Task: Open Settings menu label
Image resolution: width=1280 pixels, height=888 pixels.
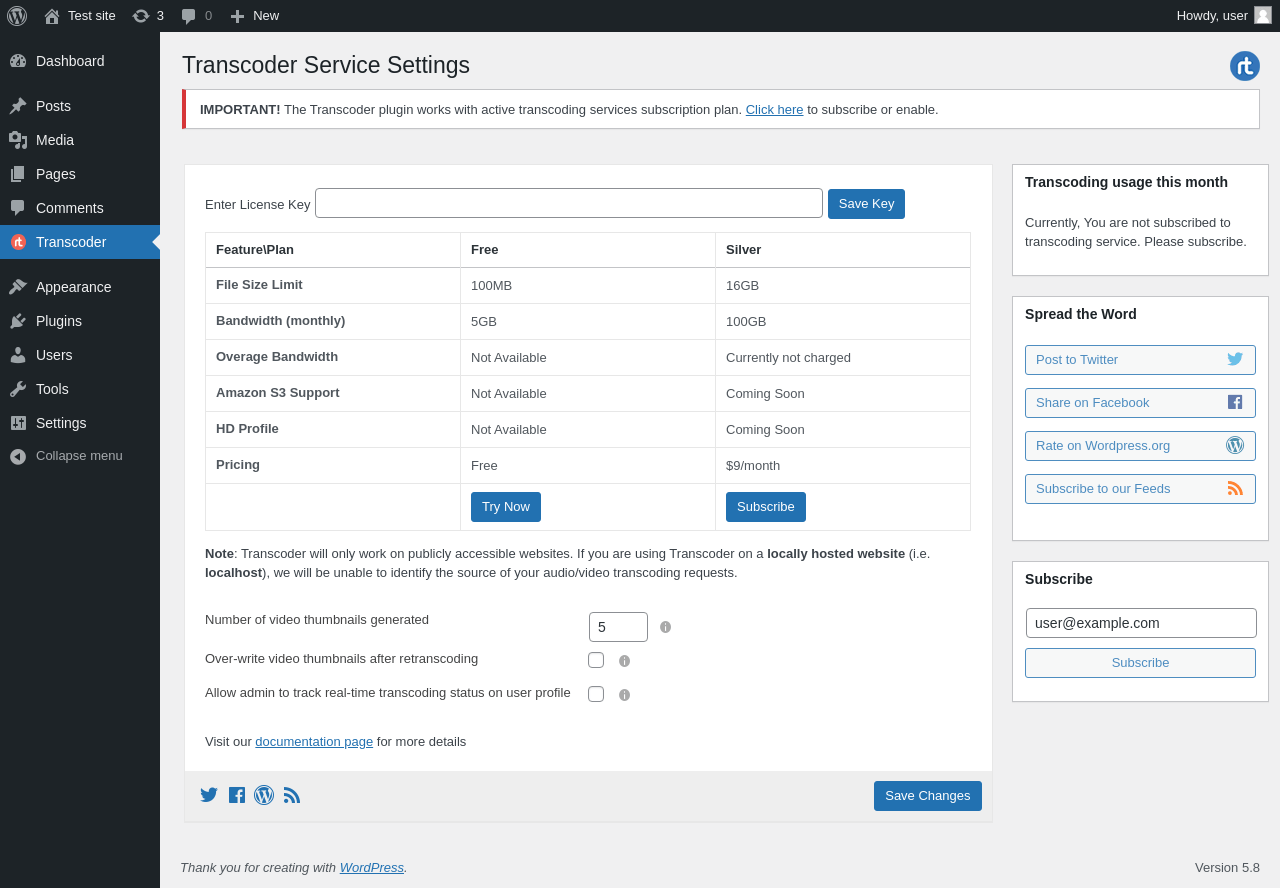Action: coord(61,423)
